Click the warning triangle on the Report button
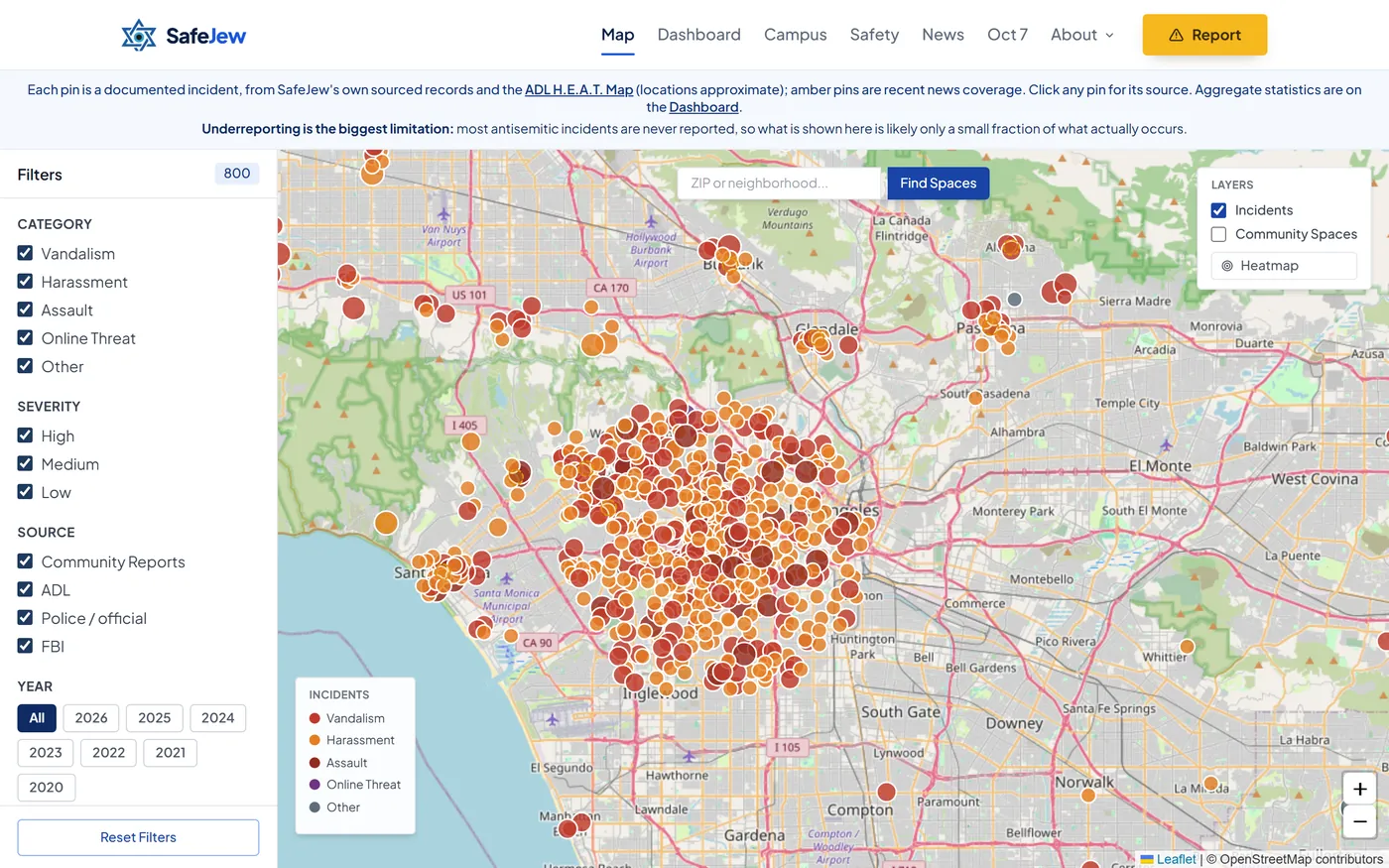The height and width of the screenshot is (868, 1389). click(x=1176, y=35)
